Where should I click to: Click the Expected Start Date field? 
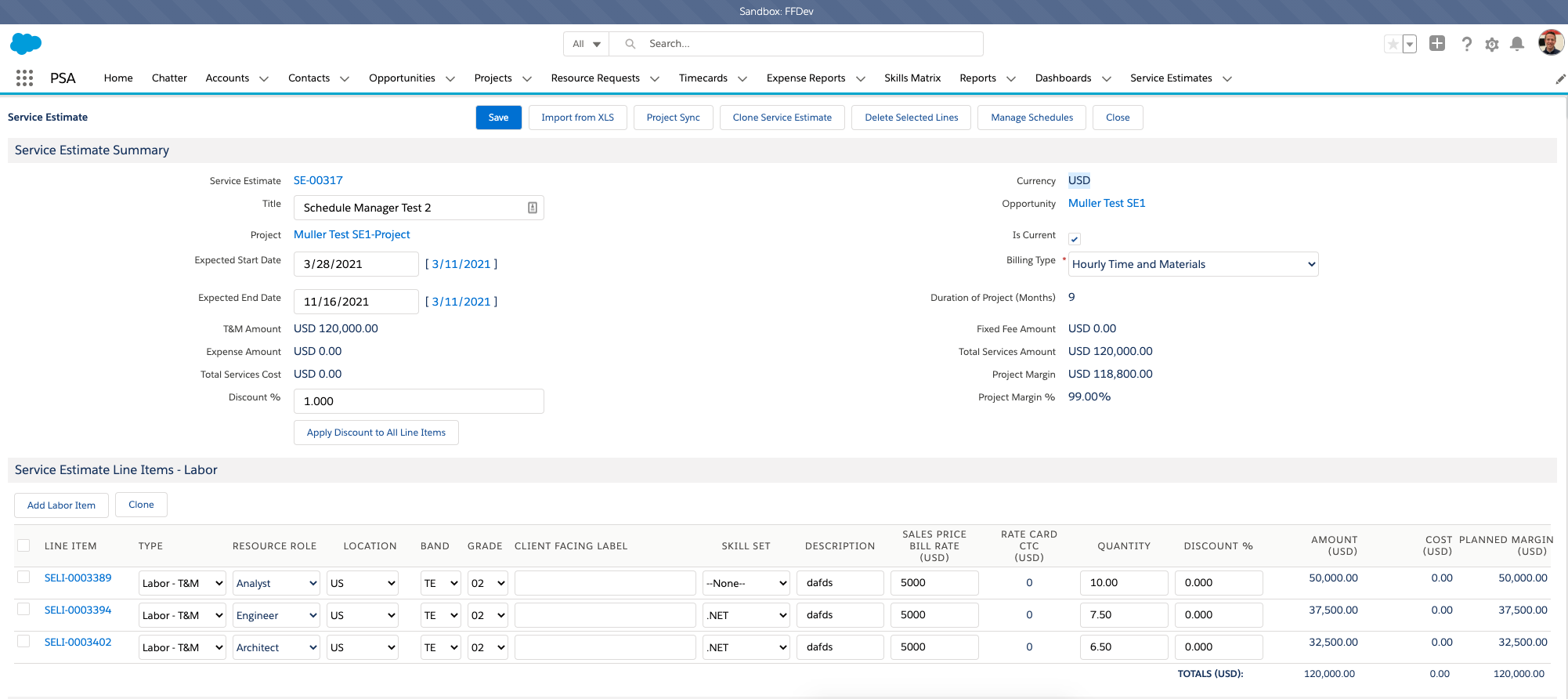coord(356,264)
